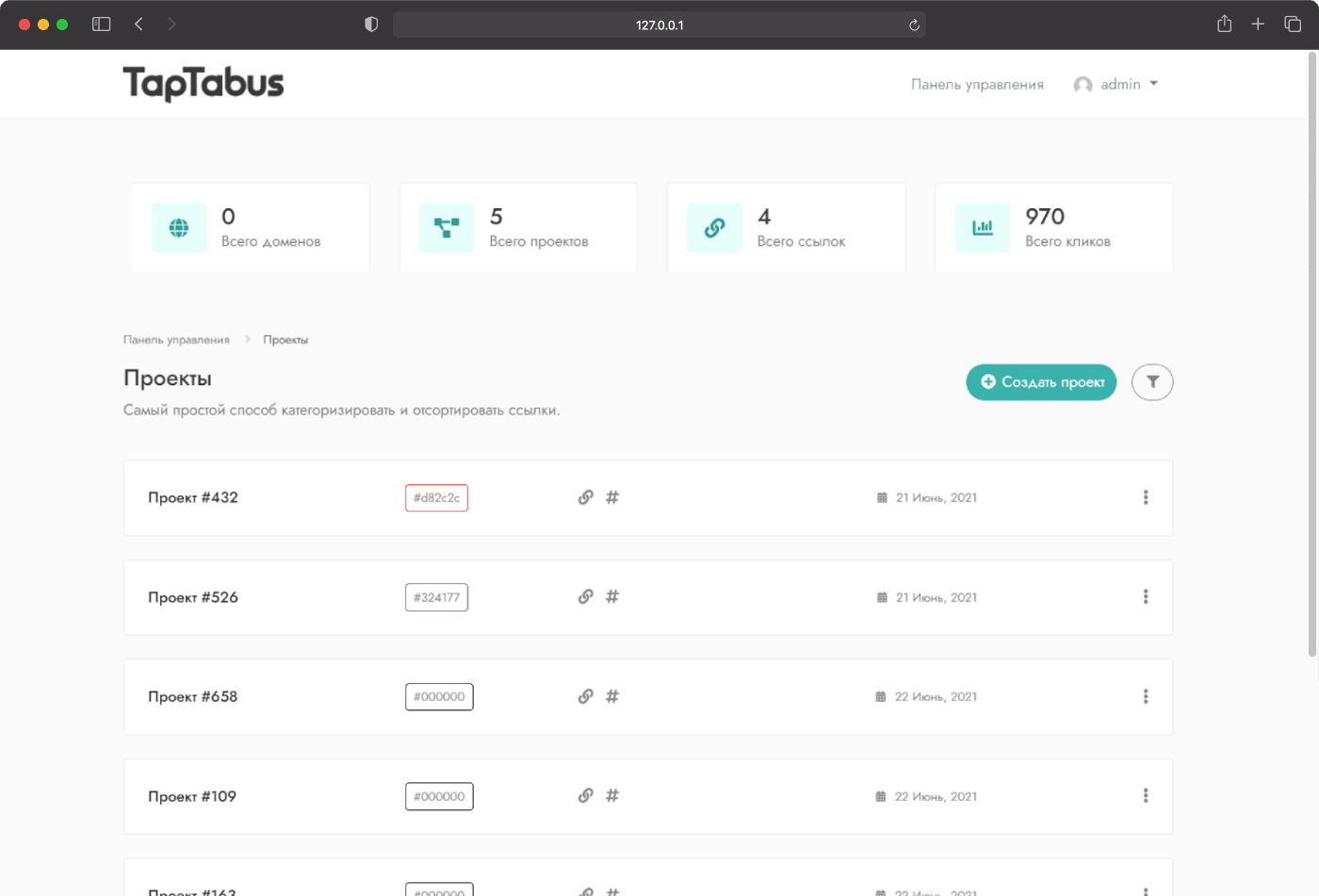Open three-dot menu for Проект #526
The image size is (1319, 896).
[x=1146, y=596]
